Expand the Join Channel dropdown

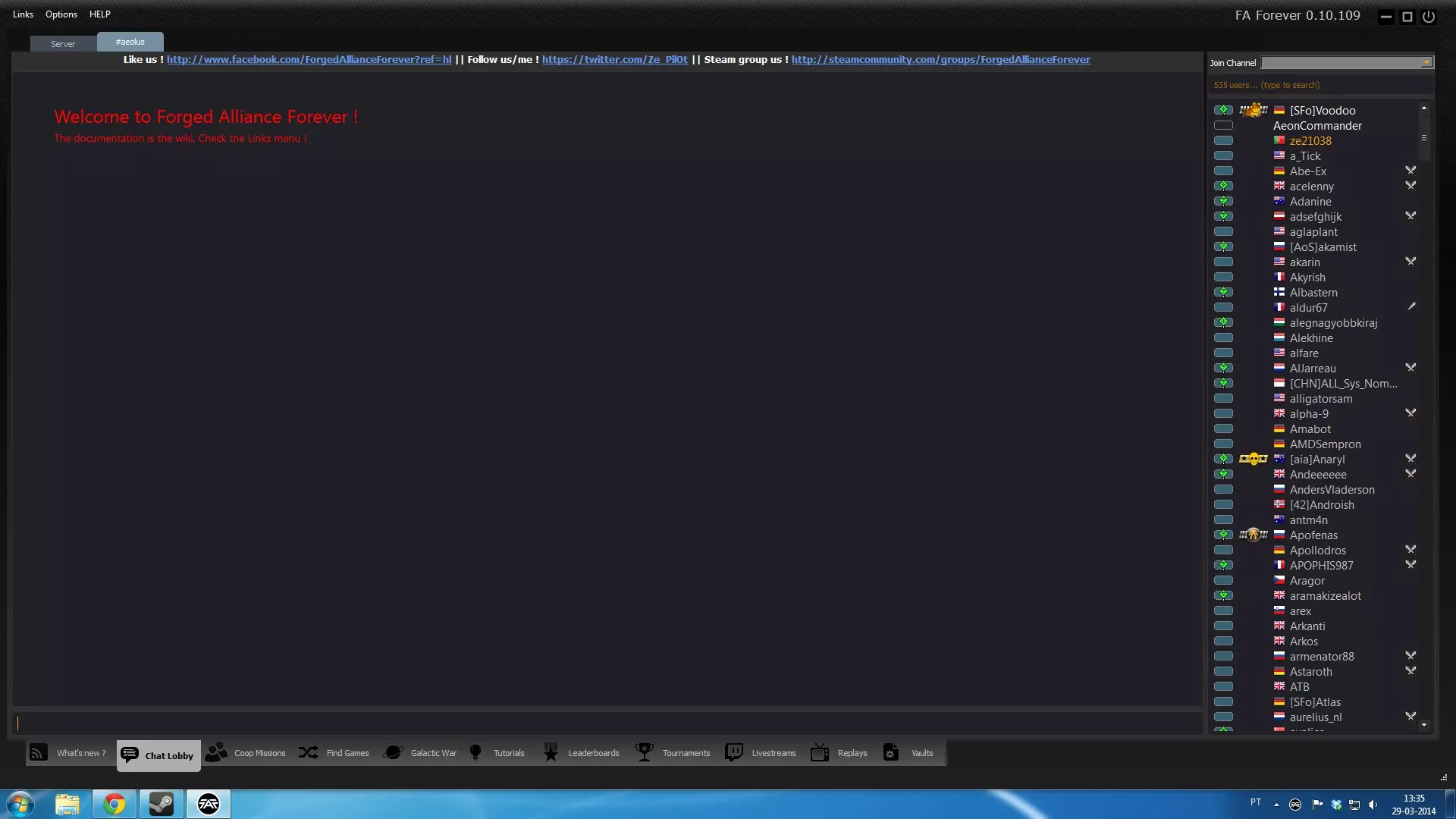(1426, 63)
